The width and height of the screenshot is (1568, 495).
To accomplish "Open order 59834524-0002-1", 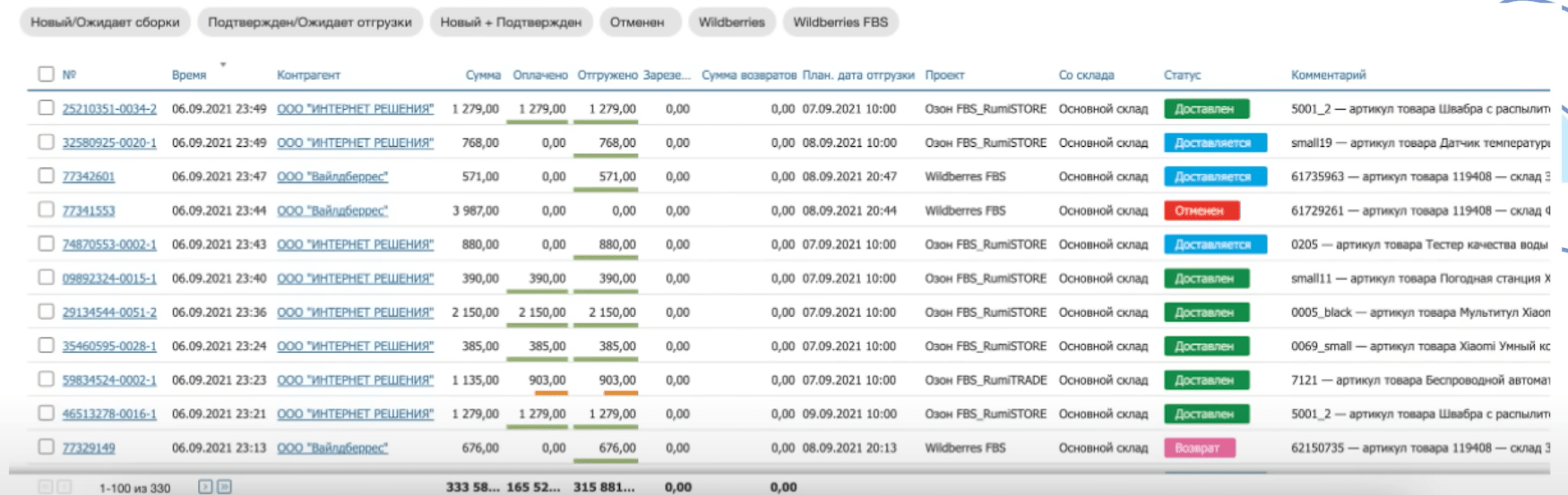I will 109,380.
